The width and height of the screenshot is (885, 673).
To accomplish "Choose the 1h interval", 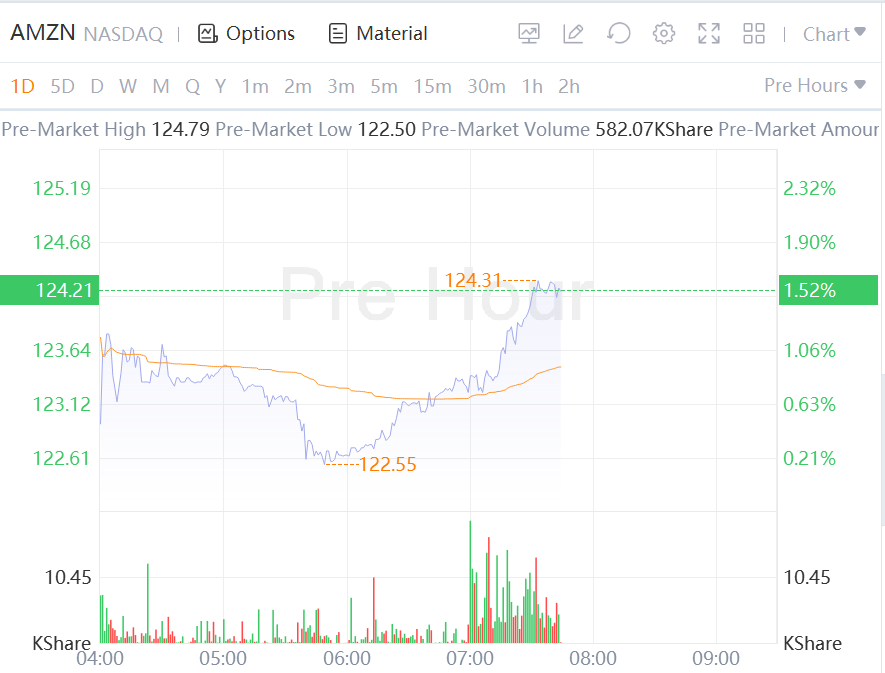I will coord(532,86).
